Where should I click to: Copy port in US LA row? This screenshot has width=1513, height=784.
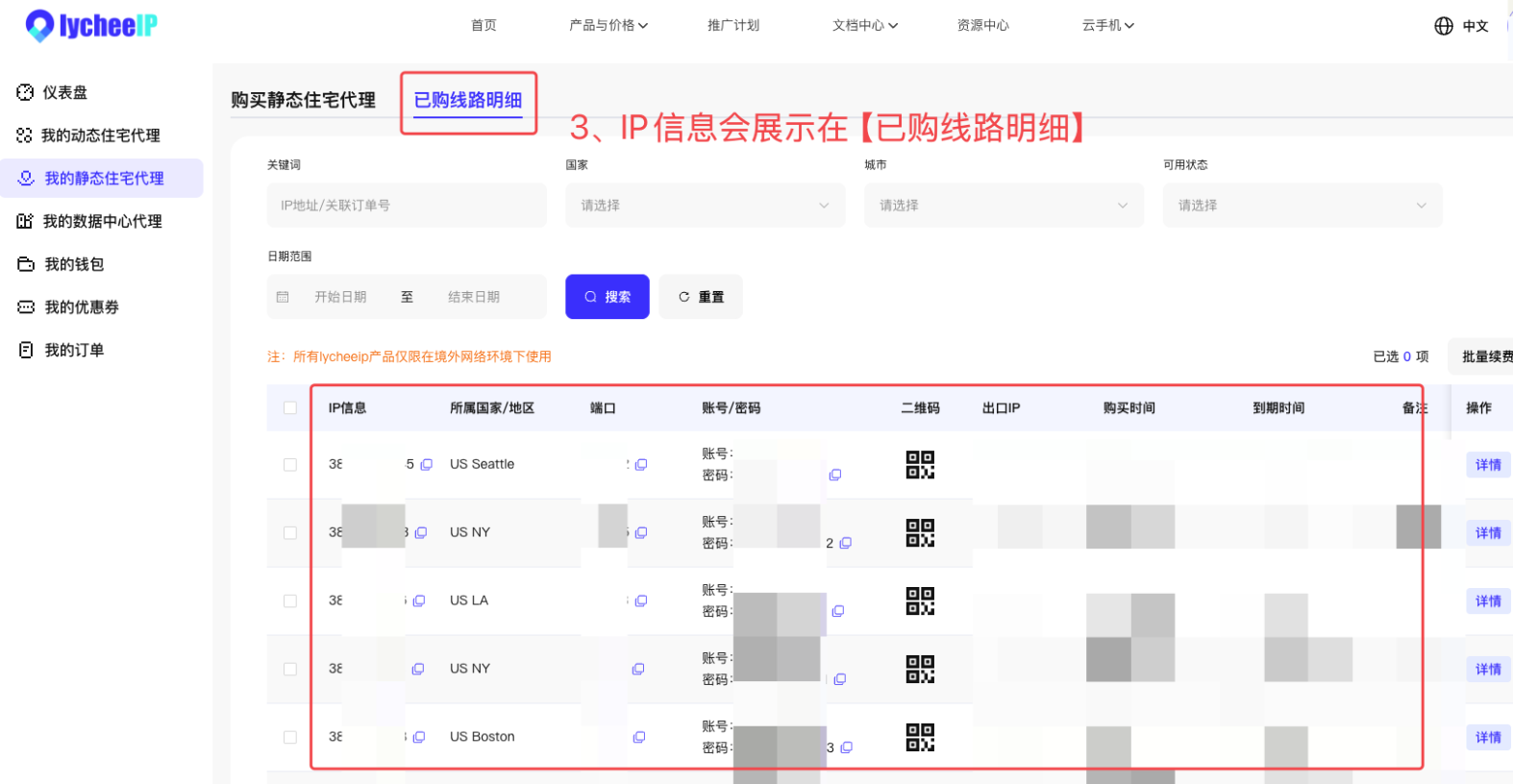(641, 600)
